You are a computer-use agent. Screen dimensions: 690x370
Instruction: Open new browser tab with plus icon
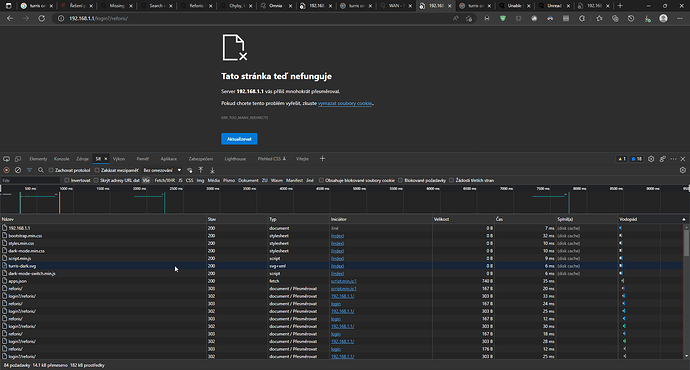[620, 6]
